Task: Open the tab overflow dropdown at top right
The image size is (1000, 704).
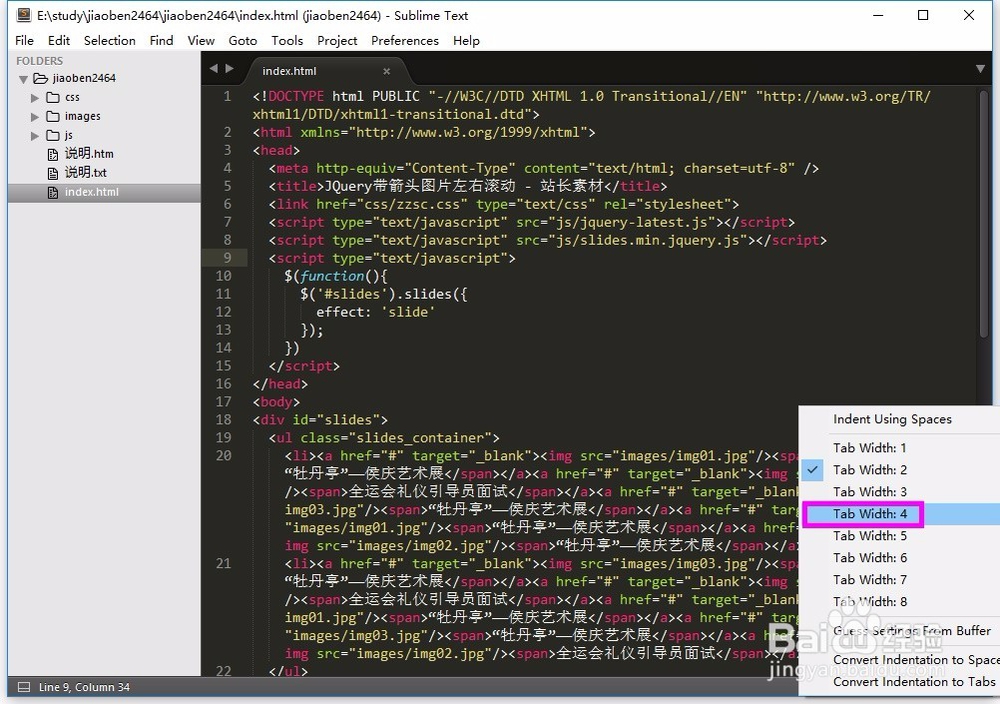Action: pos(981,70)
